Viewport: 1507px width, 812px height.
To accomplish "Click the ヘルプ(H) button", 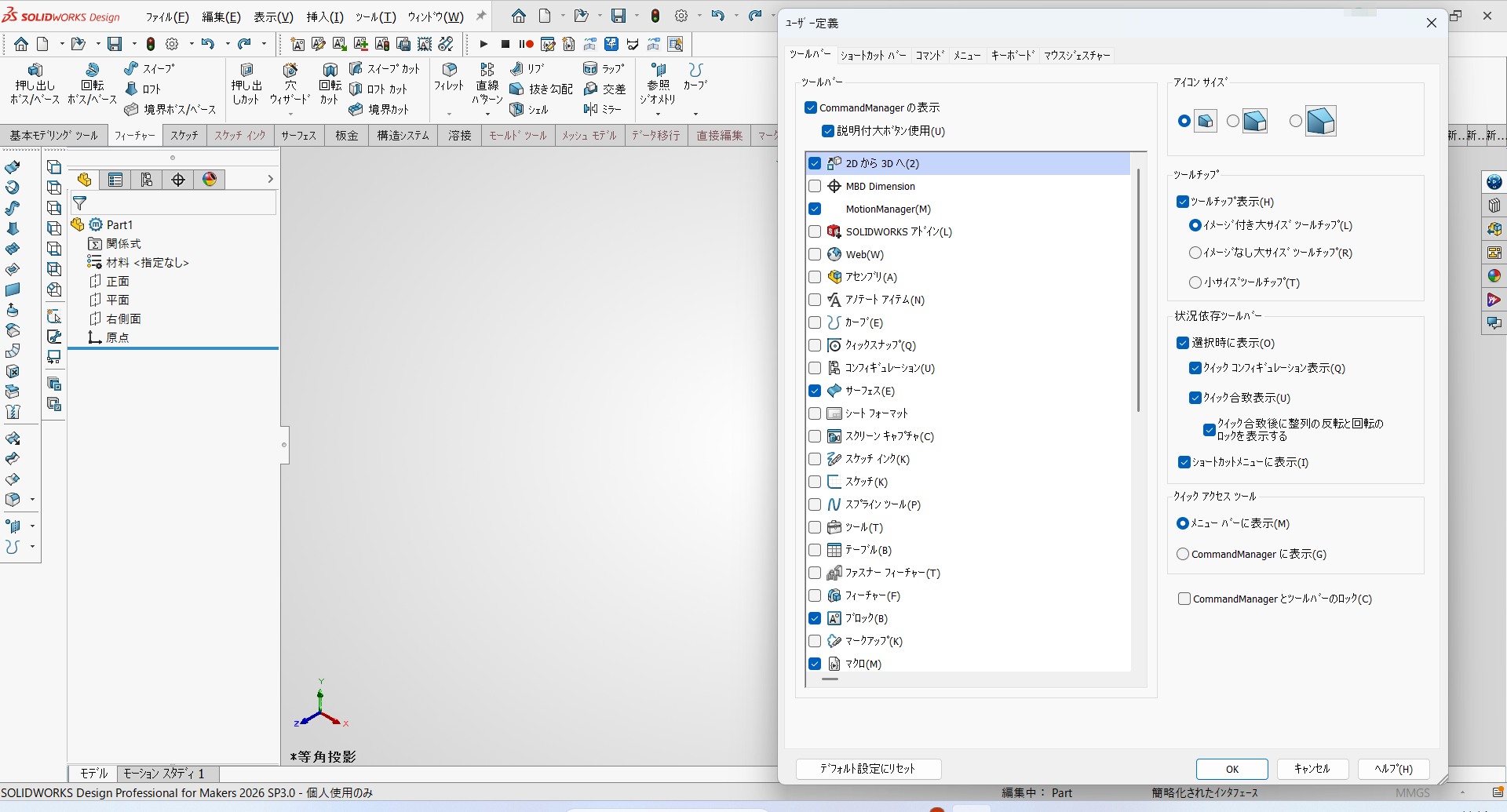I will [x=1393, y=769].
